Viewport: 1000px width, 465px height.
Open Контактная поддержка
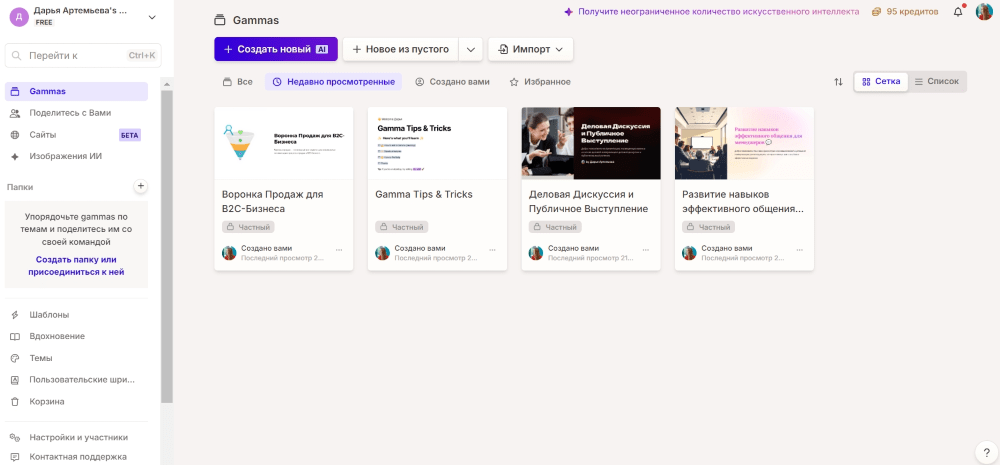pos(77,457)
